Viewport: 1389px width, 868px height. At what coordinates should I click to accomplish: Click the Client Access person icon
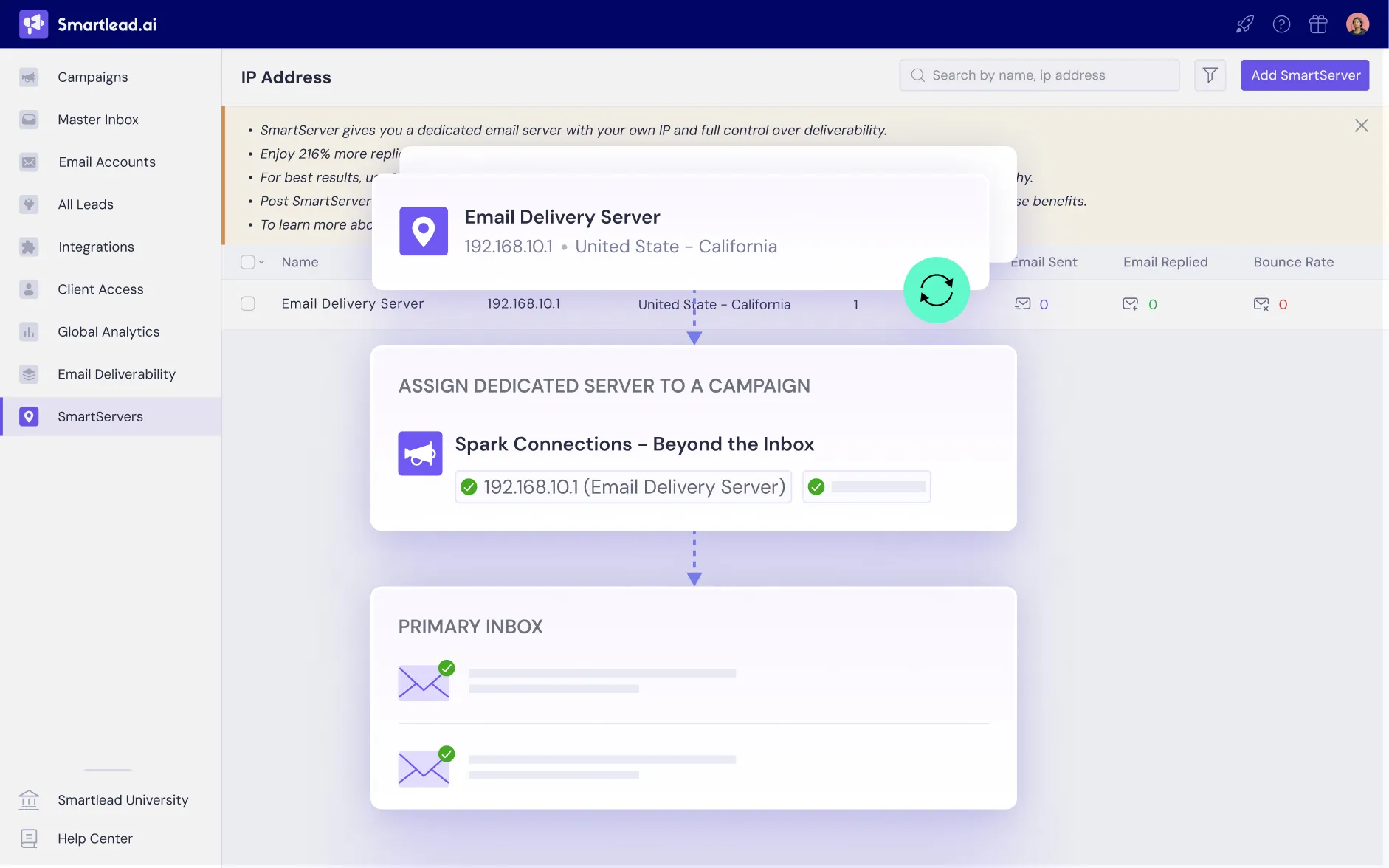[x=29, y=289]
